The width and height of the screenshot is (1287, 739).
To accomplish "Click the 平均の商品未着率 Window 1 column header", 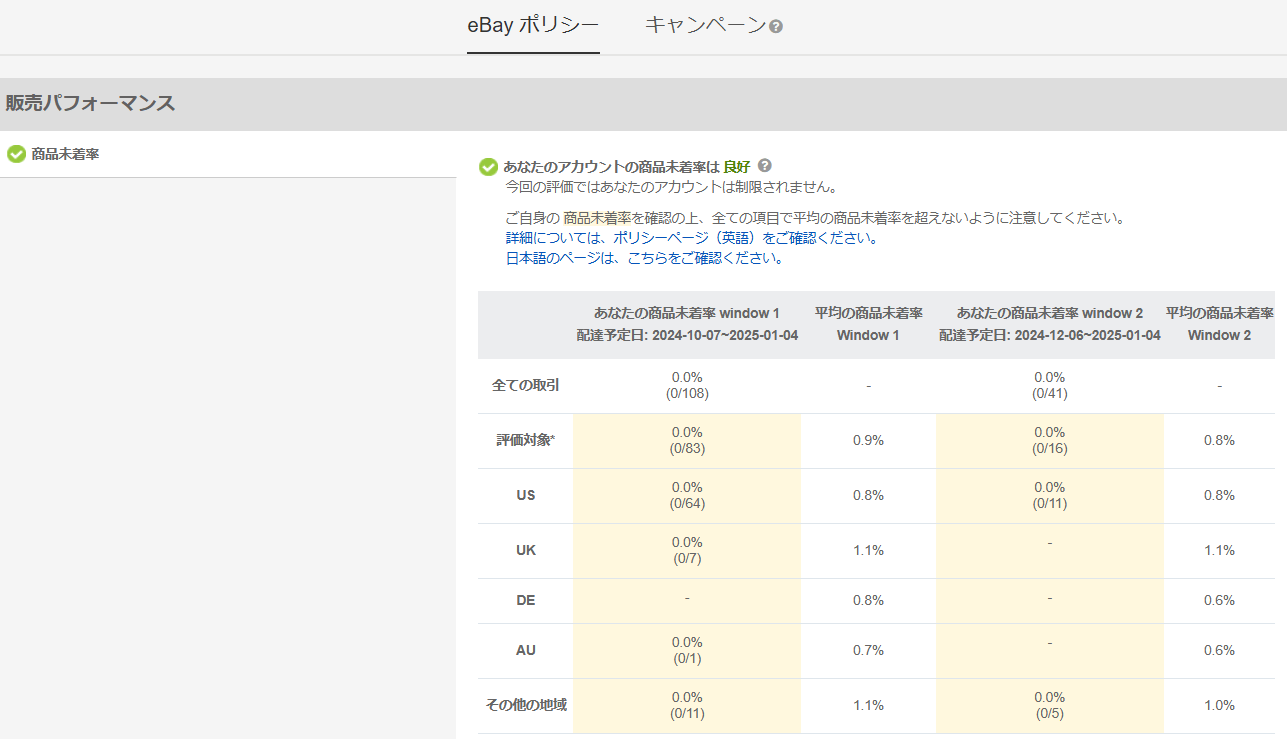I will 868,324.
